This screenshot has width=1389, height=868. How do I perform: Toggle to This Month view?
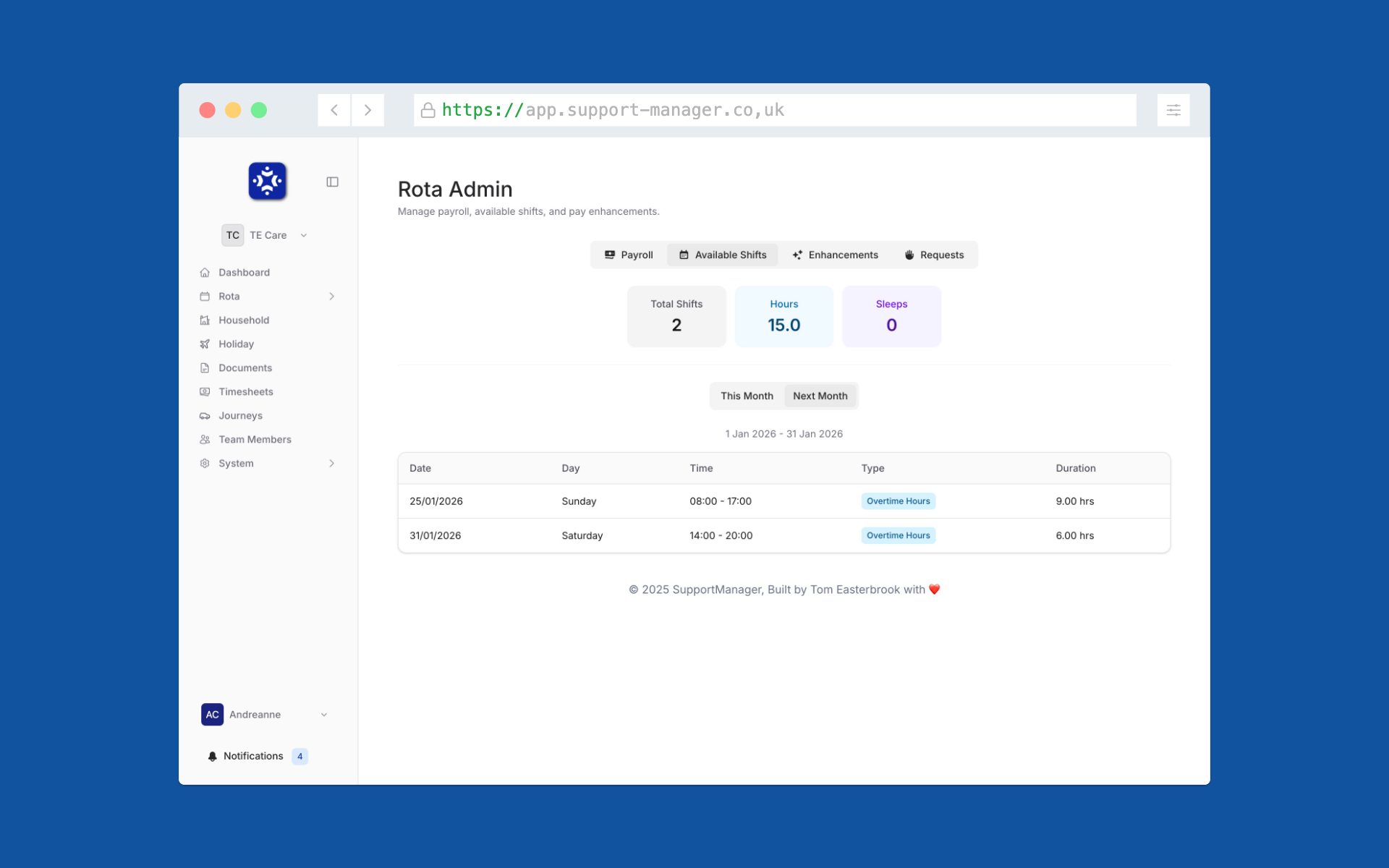pyautogui.click(x=747, y=396)
